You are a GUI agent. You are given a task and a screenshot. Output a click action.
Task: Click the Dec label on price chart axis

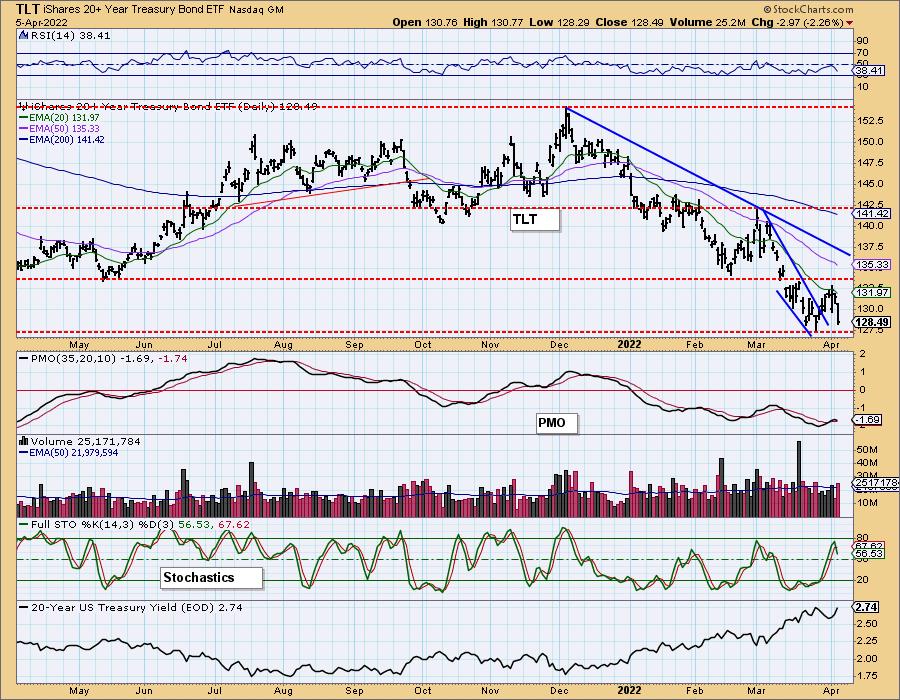[x=558, y=345]
